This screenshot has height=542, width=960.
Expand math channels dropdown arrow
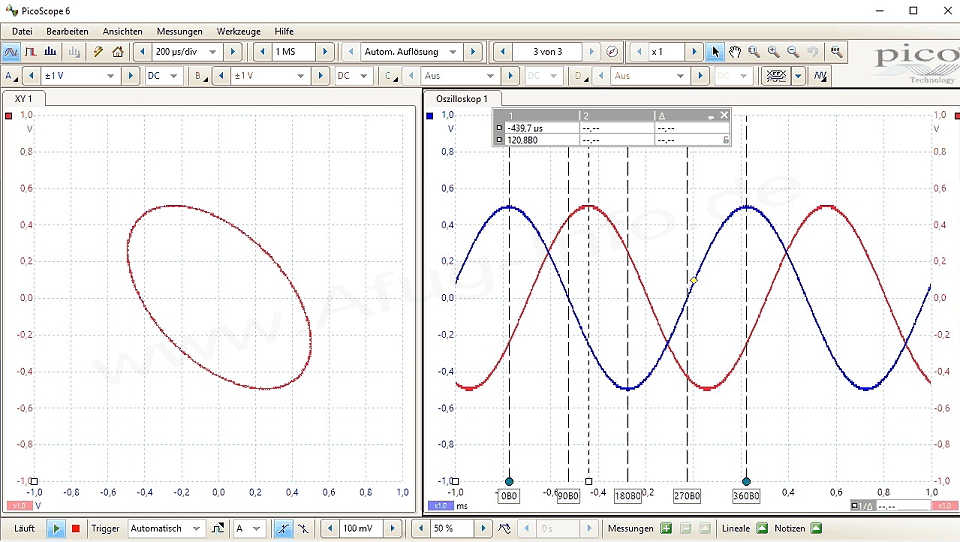(x=798, y=76)
